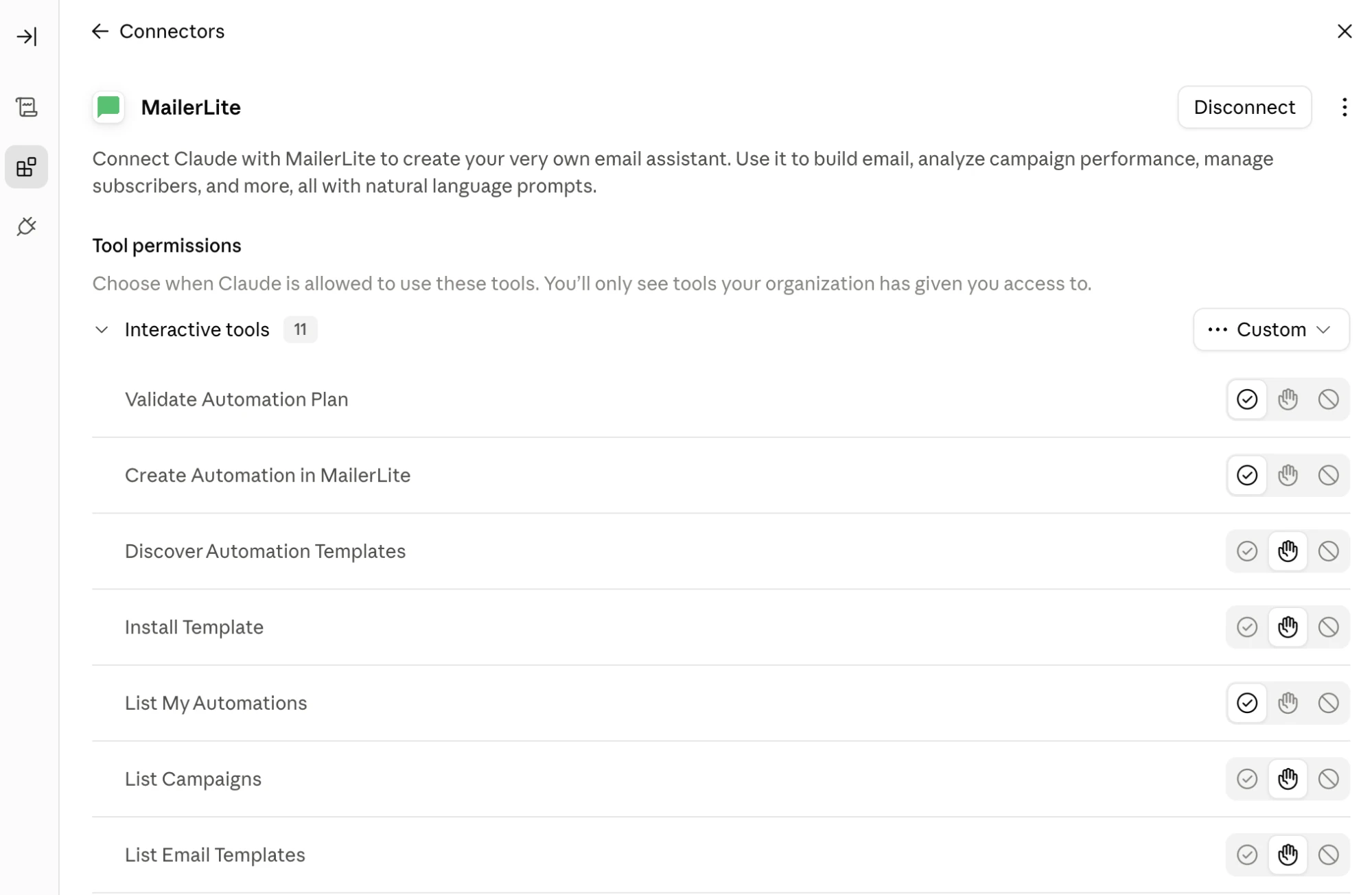
Task: Click the Connectors back link text
Action: tap(172, 32)
